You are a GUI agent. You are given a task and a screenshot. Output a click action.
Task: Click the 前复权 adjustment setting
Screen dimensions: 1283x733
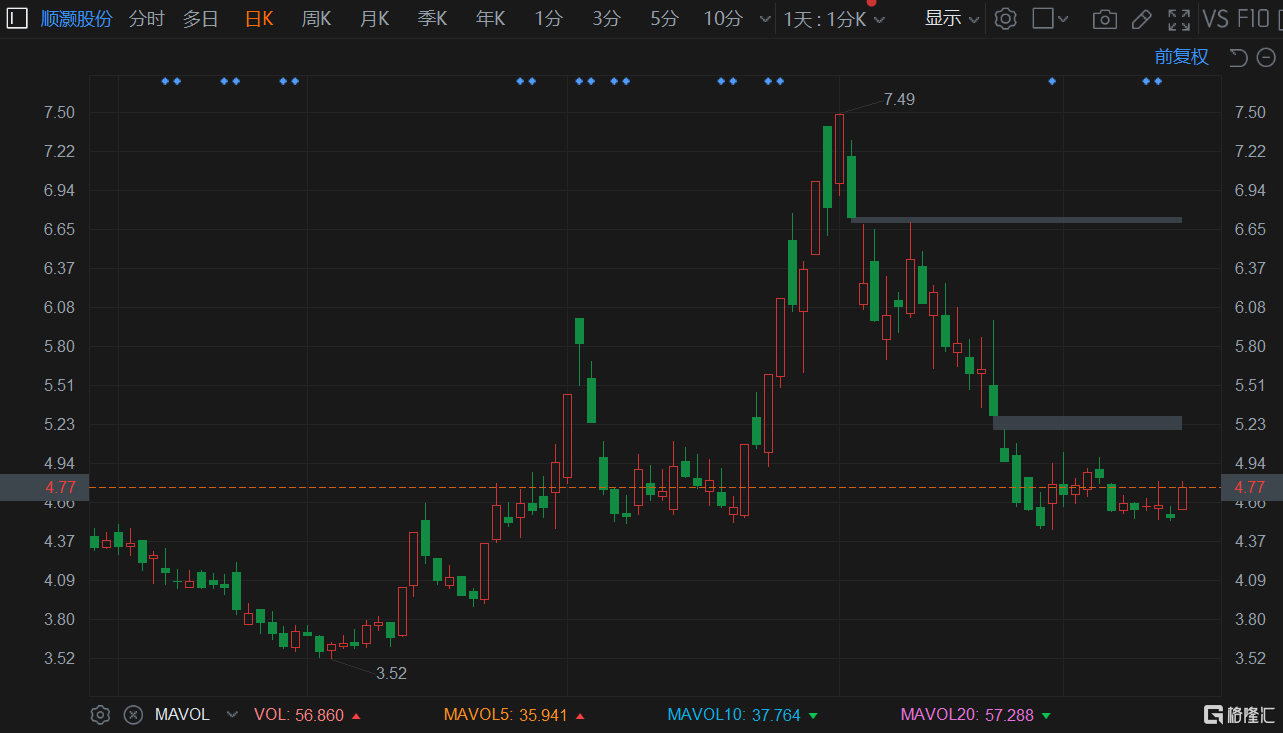point(1182,57)
